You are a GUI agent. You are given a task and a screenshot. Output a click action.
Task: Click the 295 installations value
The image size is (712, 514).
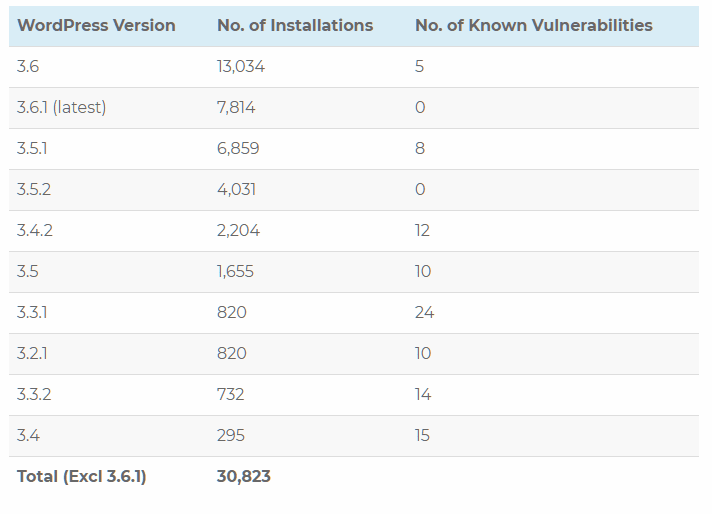(x=231, y=435)
